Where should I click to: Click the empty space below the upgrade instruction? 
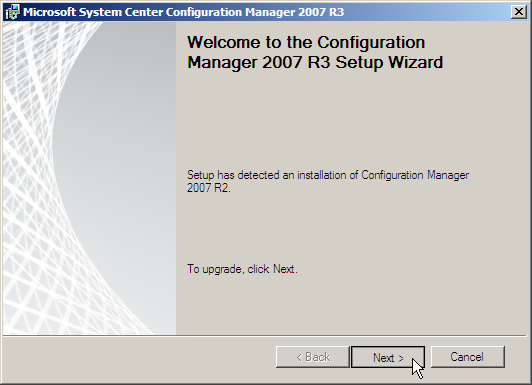pos(349,305)
